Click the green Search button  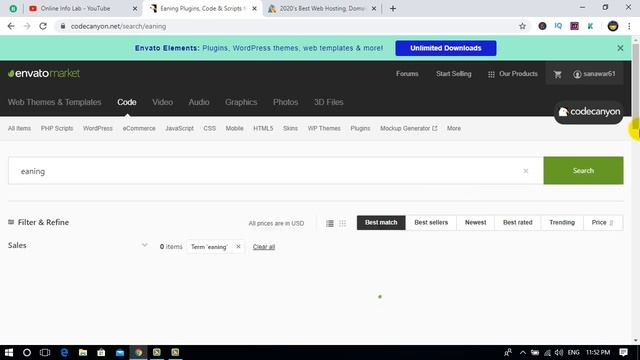(x=583, y=171)
